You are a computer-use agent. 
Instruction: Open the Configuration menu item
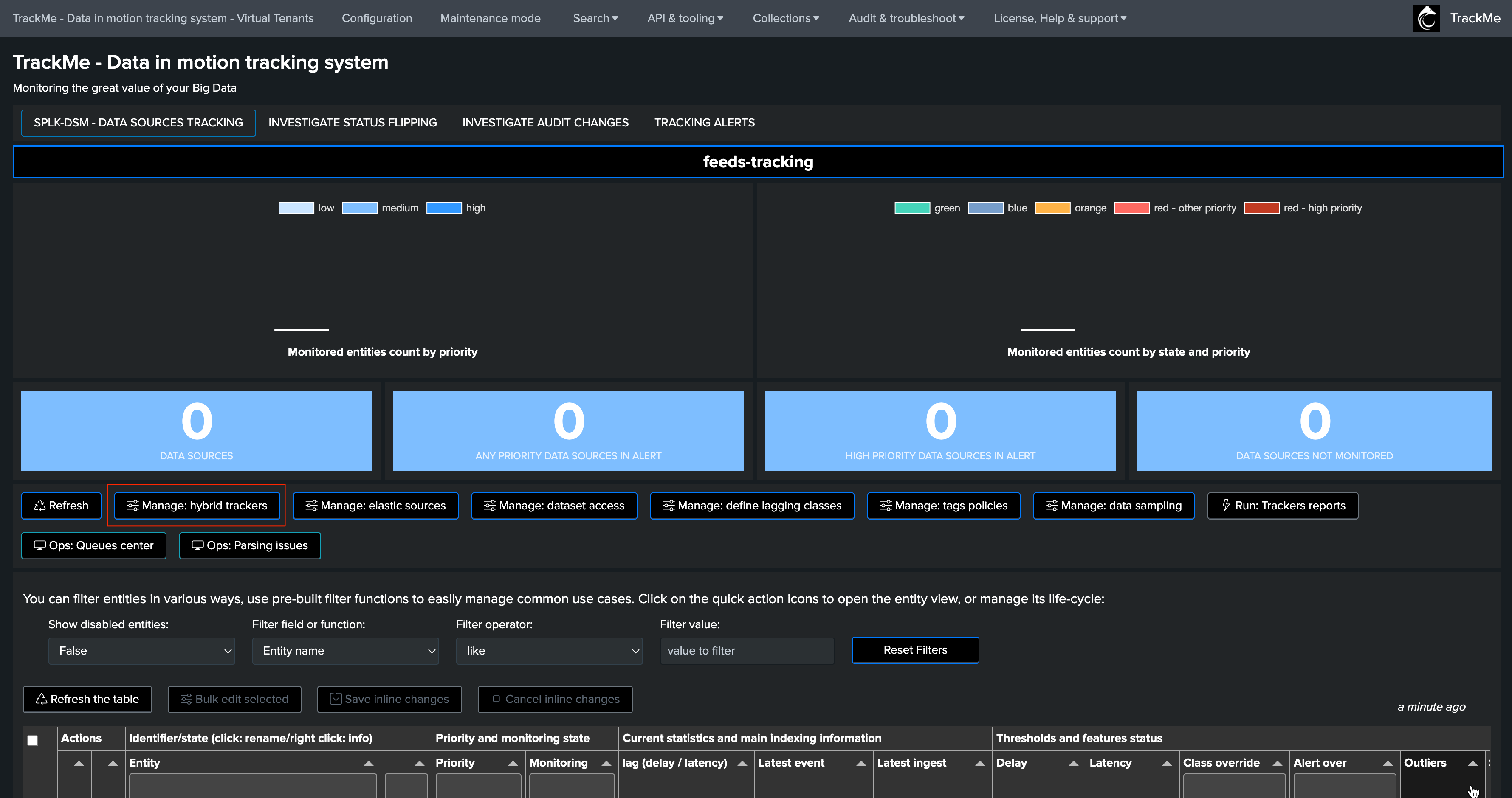(x=377, y=18)
